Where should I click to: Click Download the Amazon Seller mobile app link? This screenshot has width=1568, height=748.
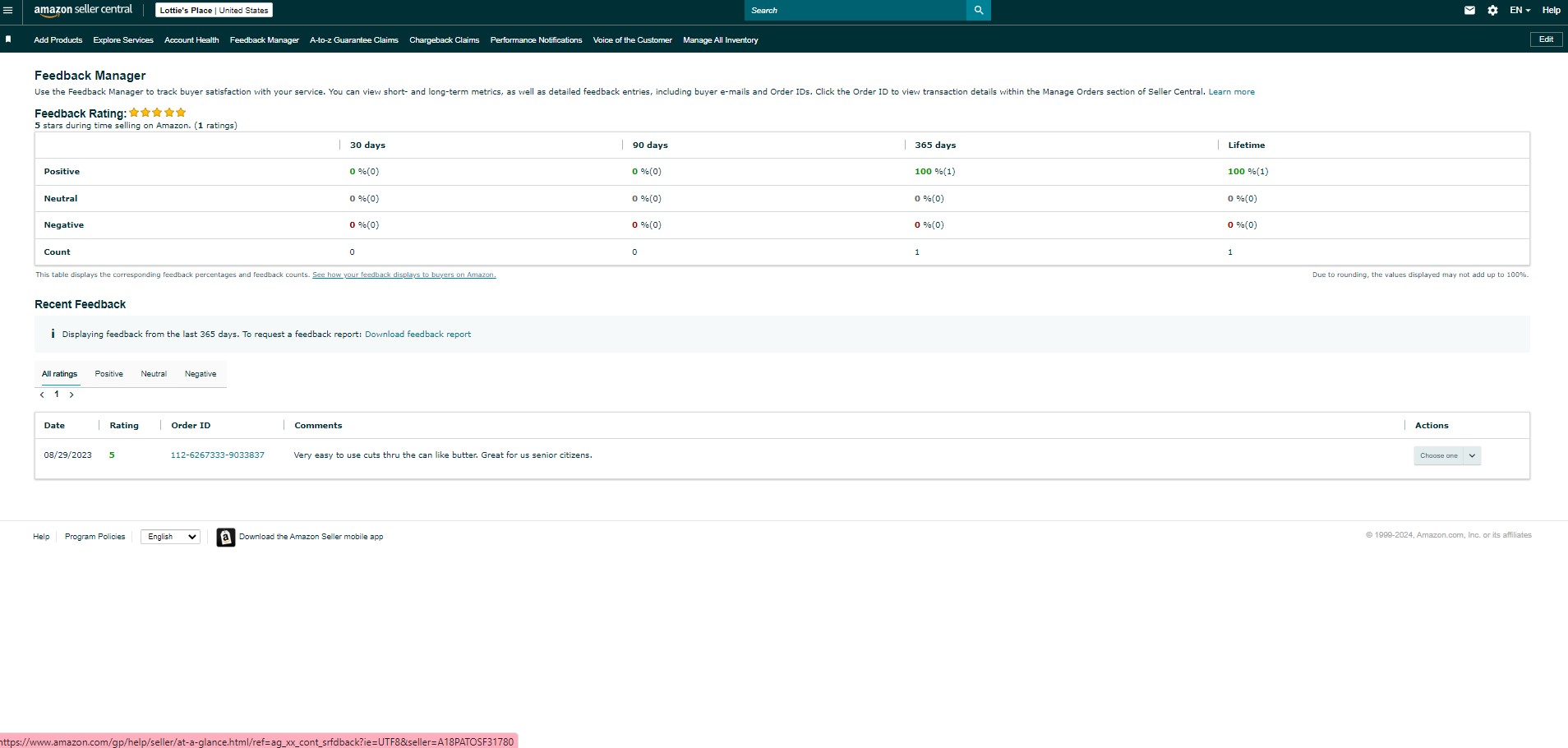tap(311, 537)
